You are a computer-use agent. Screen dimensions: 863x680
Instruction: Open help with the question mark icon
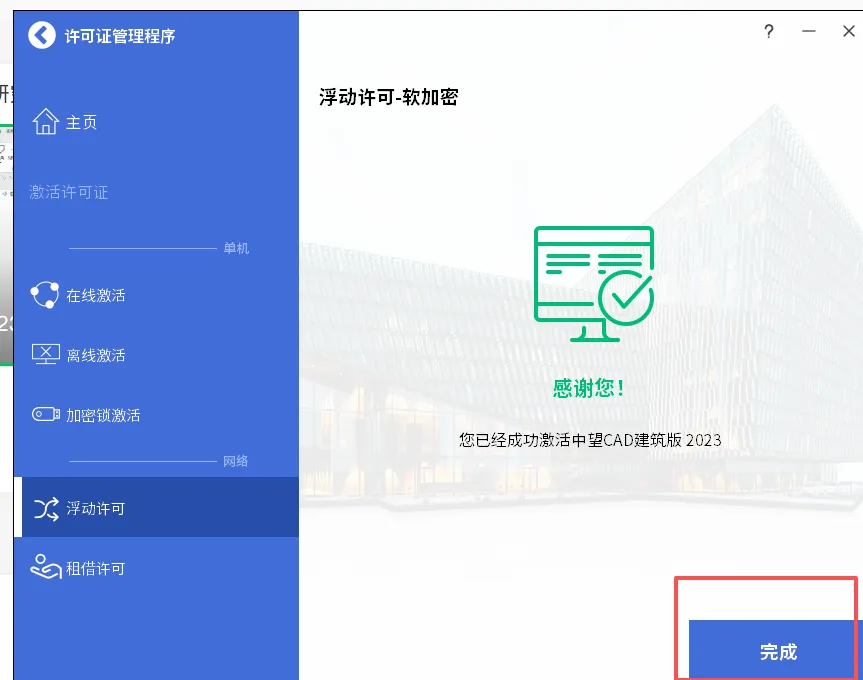(769, 31)
